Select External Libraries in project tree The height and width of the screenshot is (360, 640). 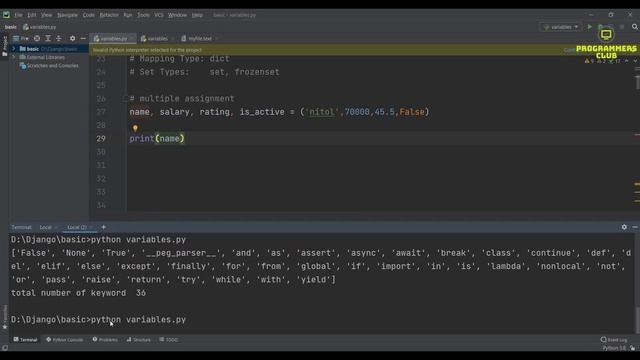pos(42,57)
